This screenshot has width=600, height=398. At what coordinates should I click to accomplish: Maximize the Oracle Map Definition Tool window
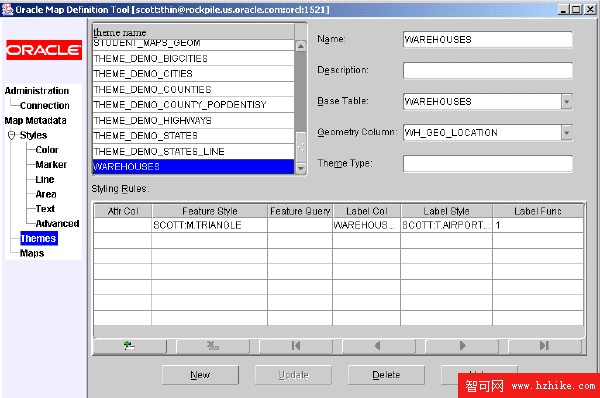[x=576, y=9]
